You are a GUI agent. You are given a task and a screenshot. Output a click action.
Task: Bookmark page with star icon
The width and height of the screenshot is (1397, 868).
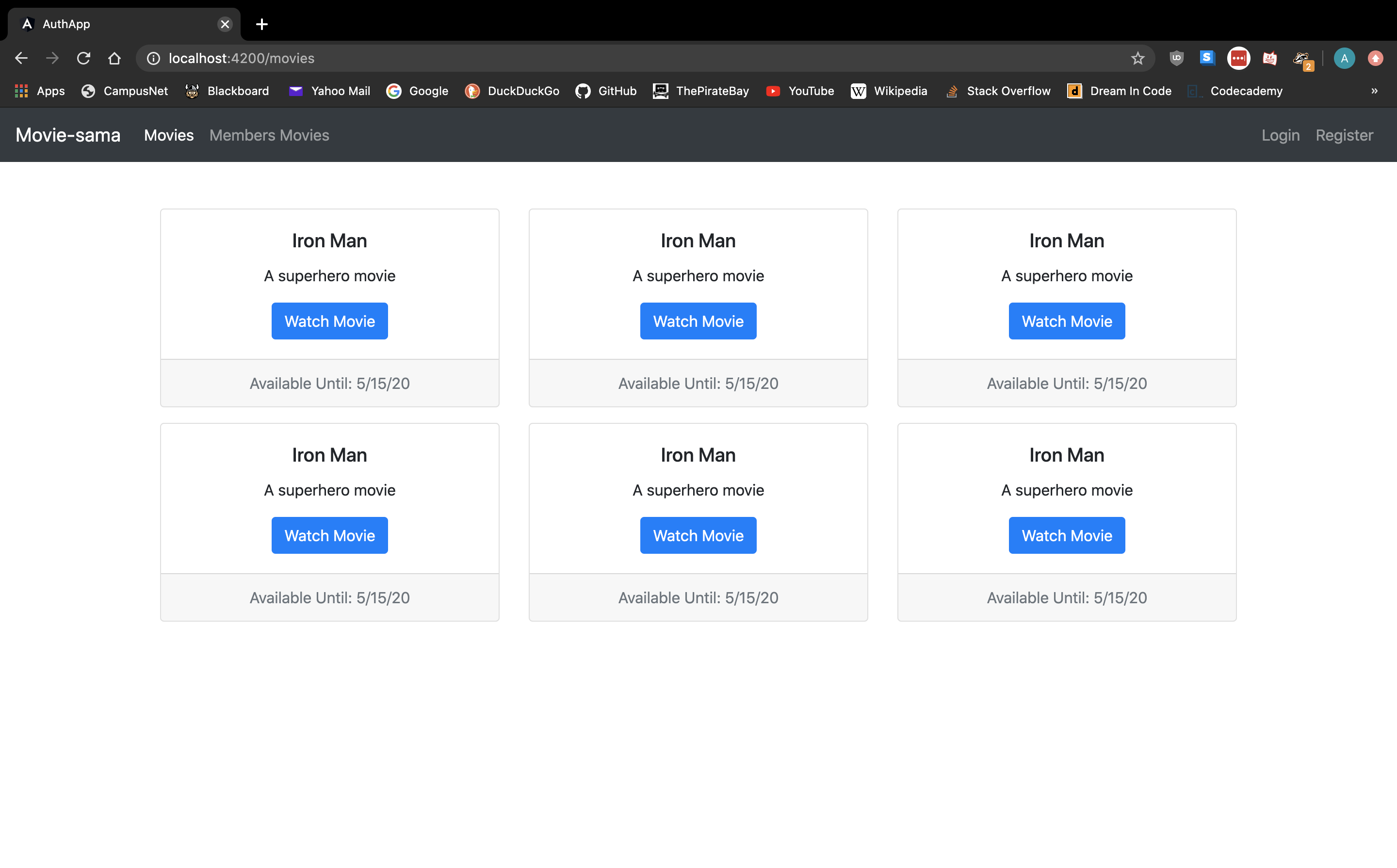1137,58
